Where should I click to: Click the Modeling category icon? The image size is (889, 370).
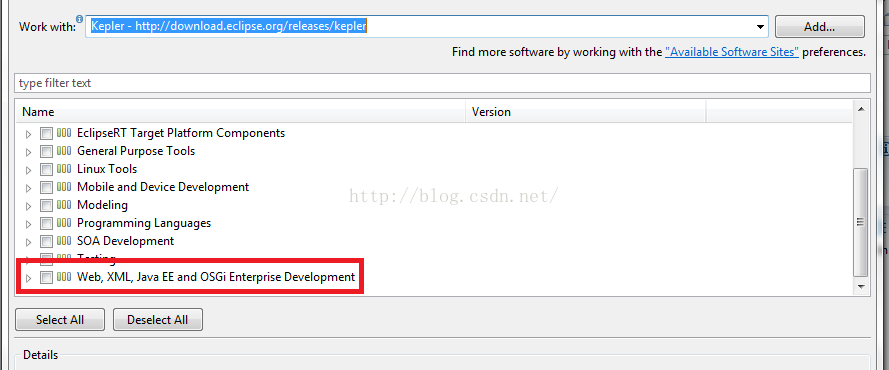click(x=64, y=206)
